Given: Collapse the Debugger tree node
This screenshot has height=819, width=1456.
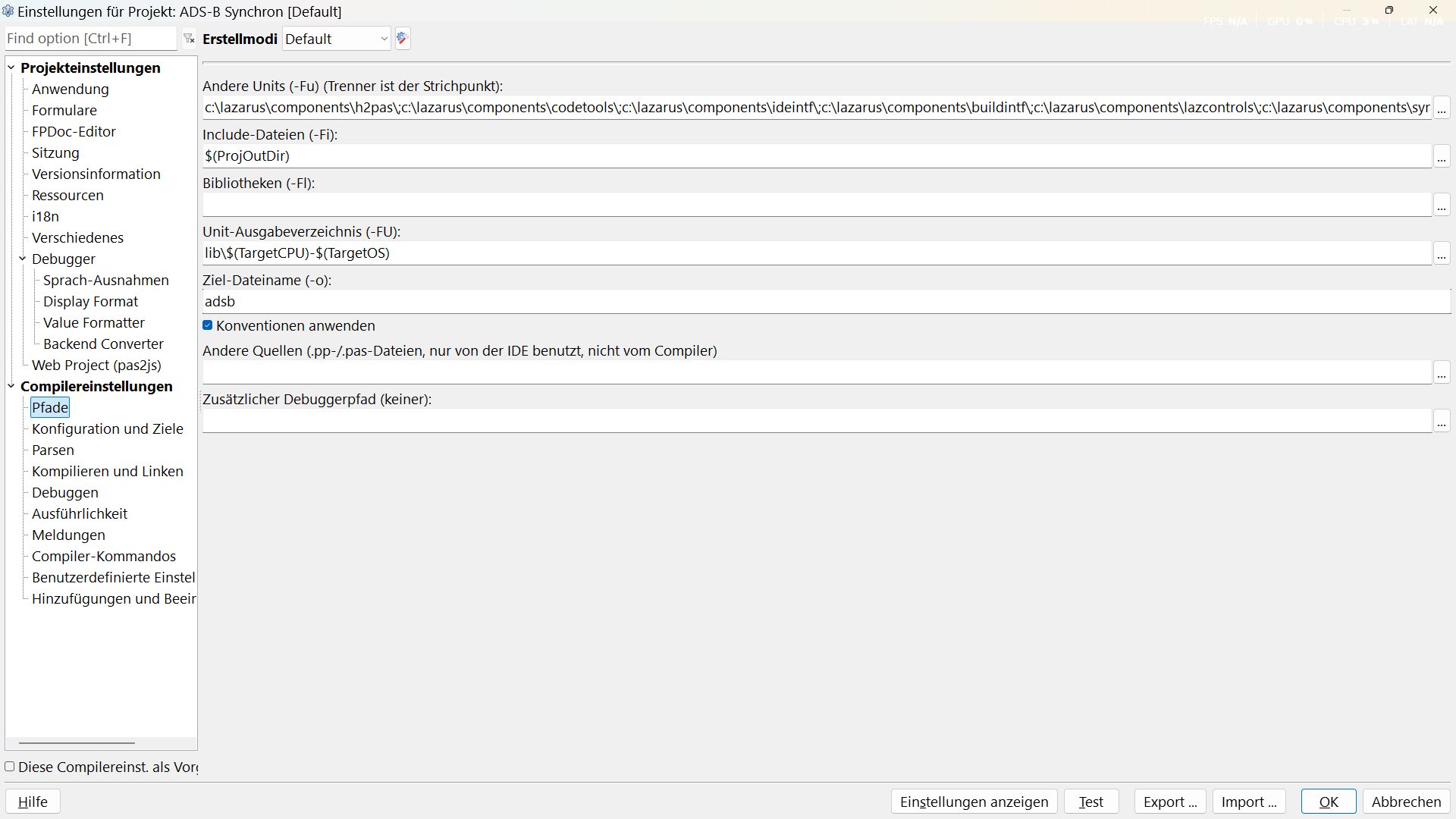Looking at the screenshot, I should 23,259.
